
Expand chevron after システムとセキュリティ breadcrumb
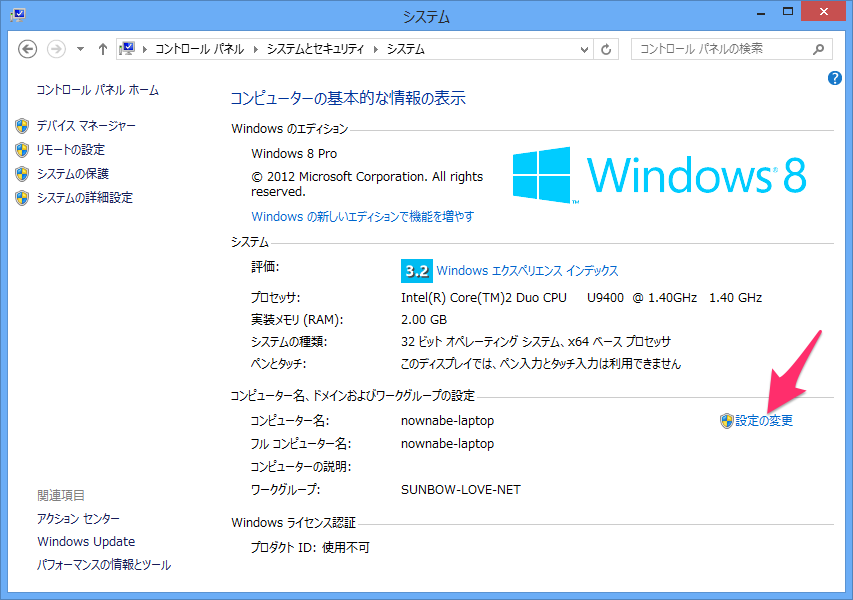375,50
